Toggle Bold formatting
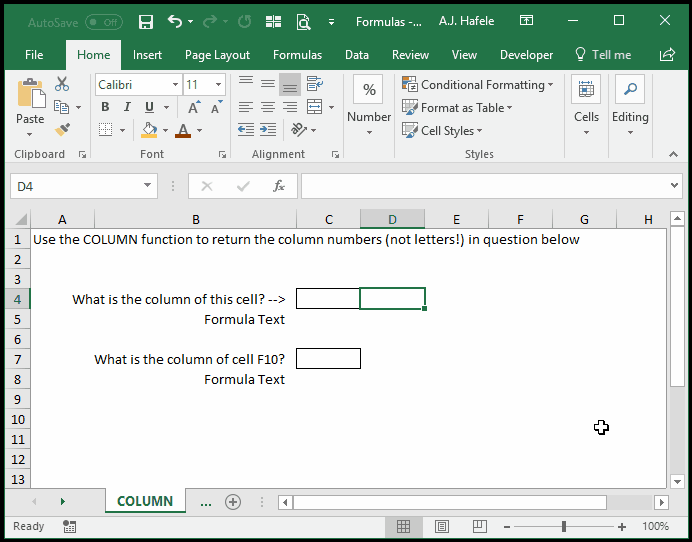The width and height of the screenshot is (692, 542). coord(105,107)
